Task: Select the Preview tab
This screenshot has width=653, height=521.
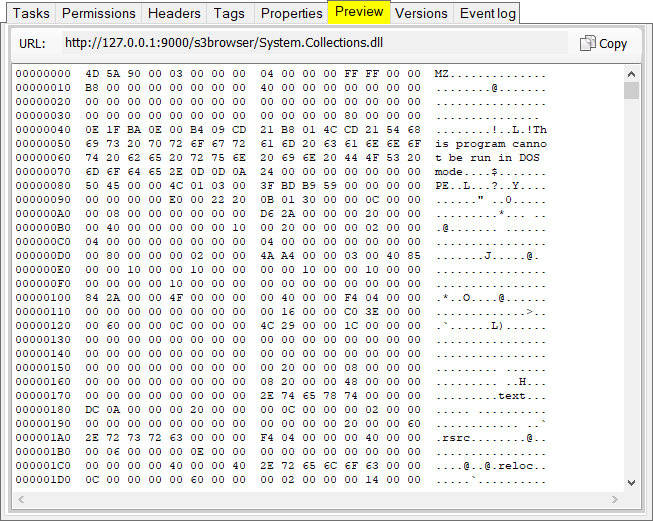Action: (359, 12)
